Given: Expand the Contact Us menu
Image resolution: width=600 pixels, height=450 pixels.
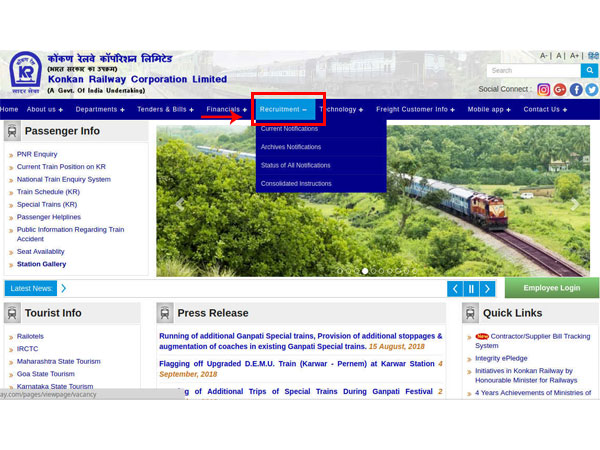Looking at the screenshot, I should (x=545, y=109).
